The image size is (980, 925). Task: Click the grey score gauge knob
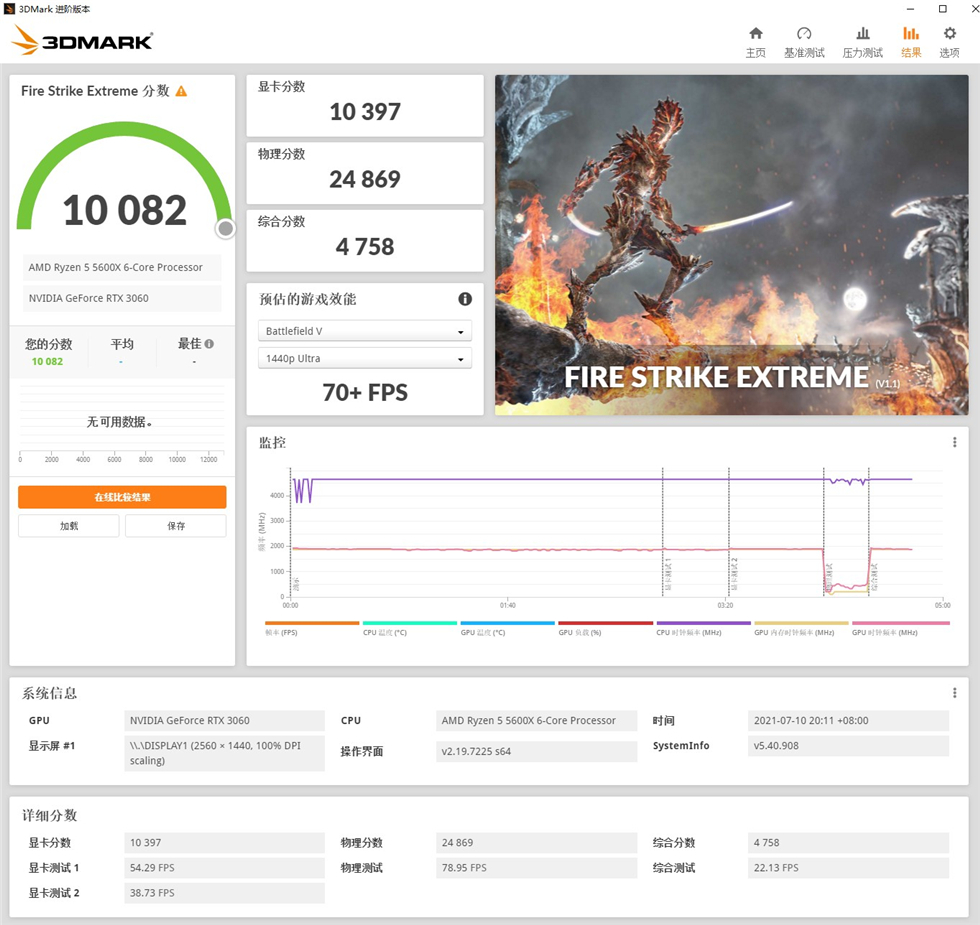[x=226, y=229]
